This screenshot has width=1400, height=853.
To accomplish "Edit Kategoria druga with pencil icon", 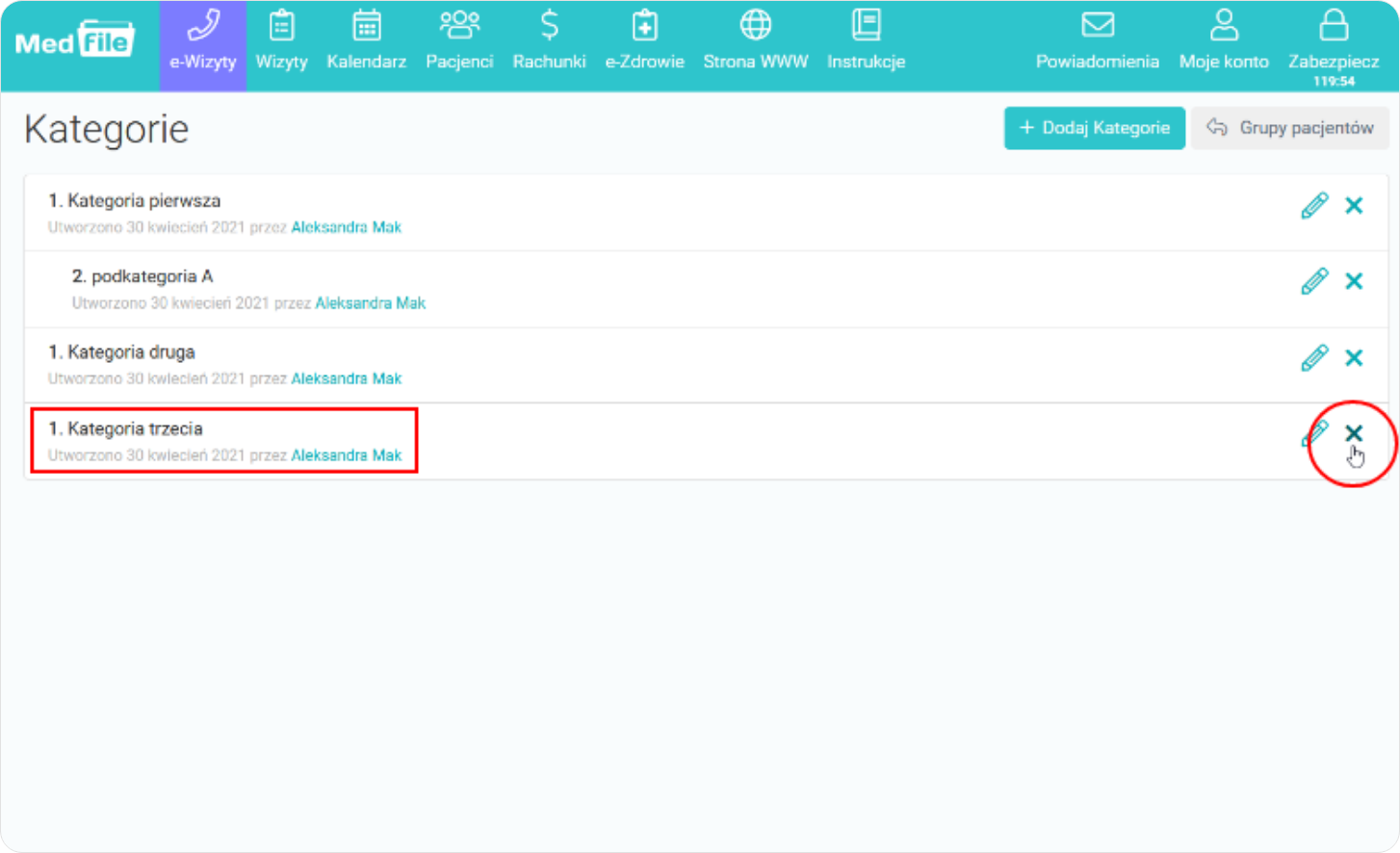I will [x=1314, y=358].
